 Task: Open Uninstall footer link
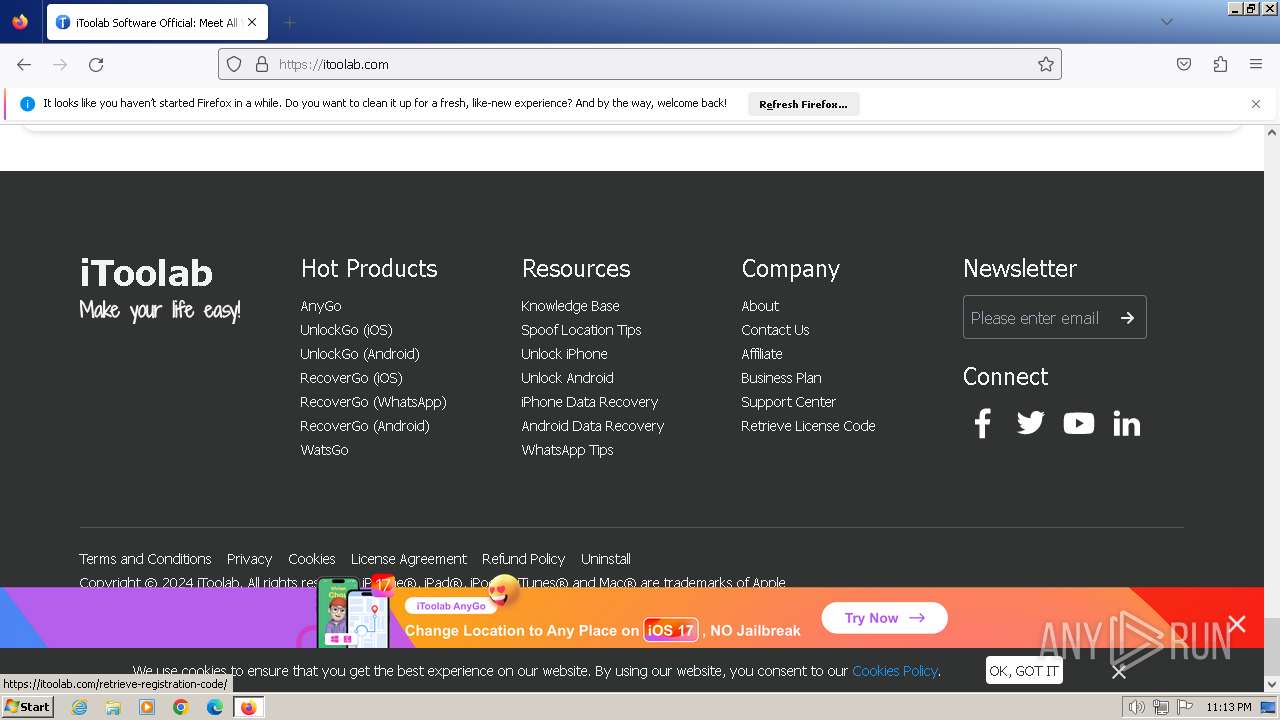pyautogui.click(x=606, y=559)
